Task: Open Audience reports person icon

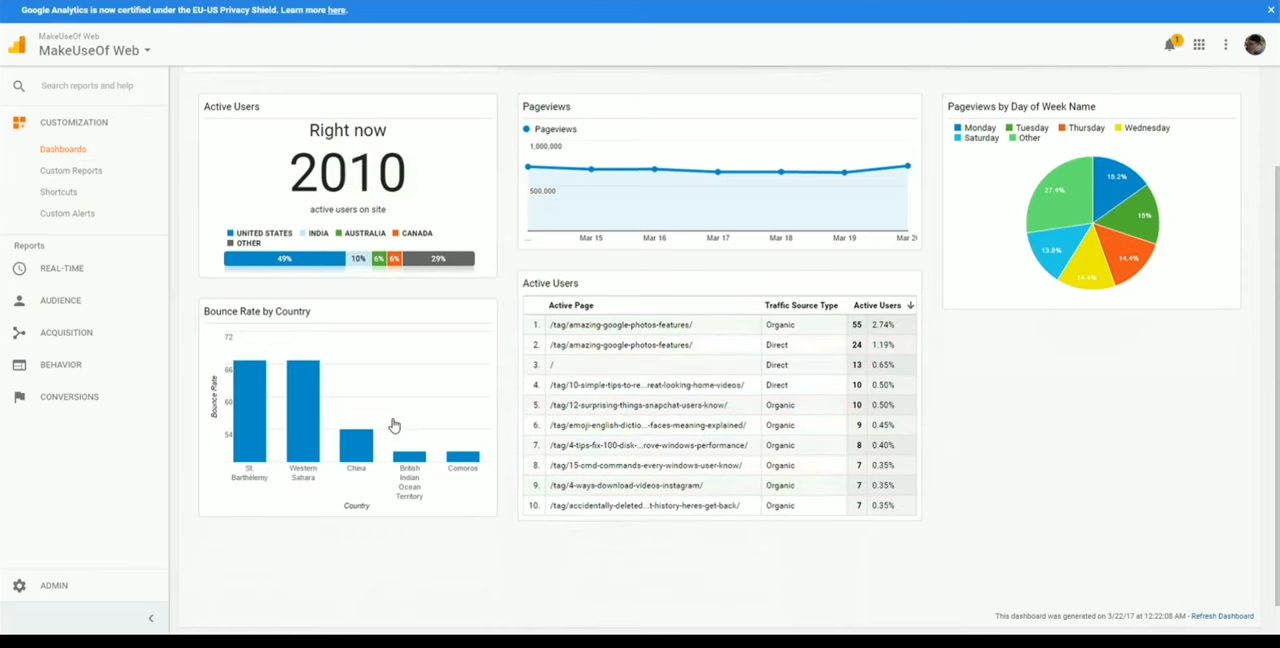Action: coord(19,300)
